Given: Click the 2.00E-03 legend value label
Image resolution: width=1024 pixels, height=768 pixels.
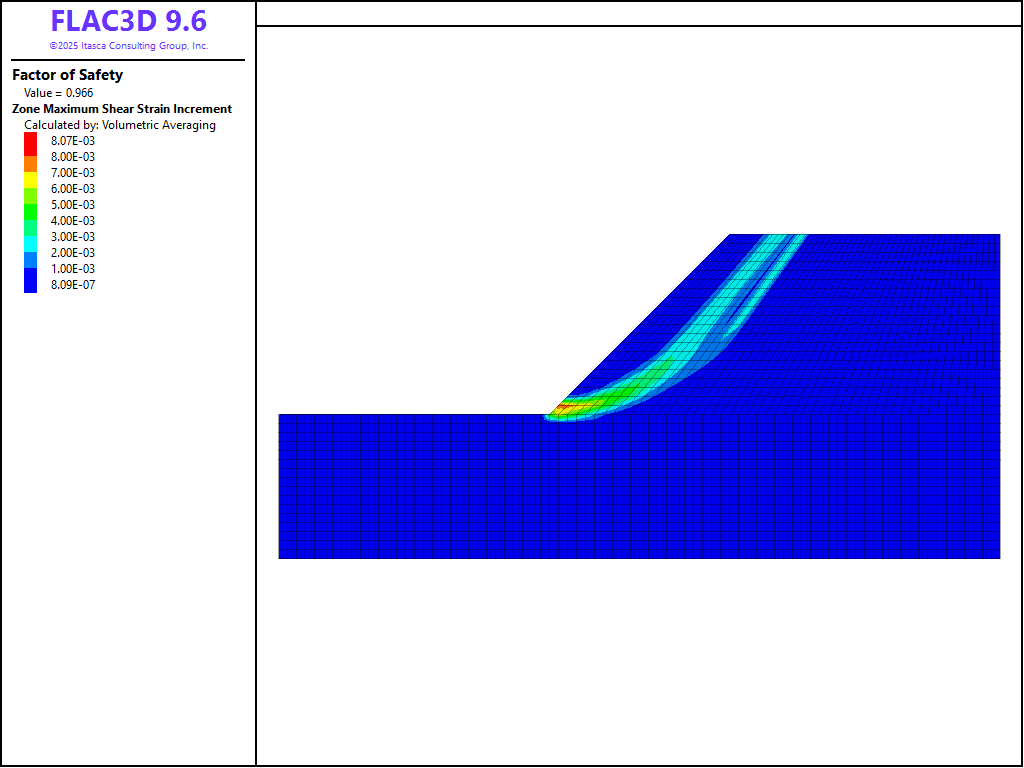Looking at the screenshot, I should [x=73, y=253].
